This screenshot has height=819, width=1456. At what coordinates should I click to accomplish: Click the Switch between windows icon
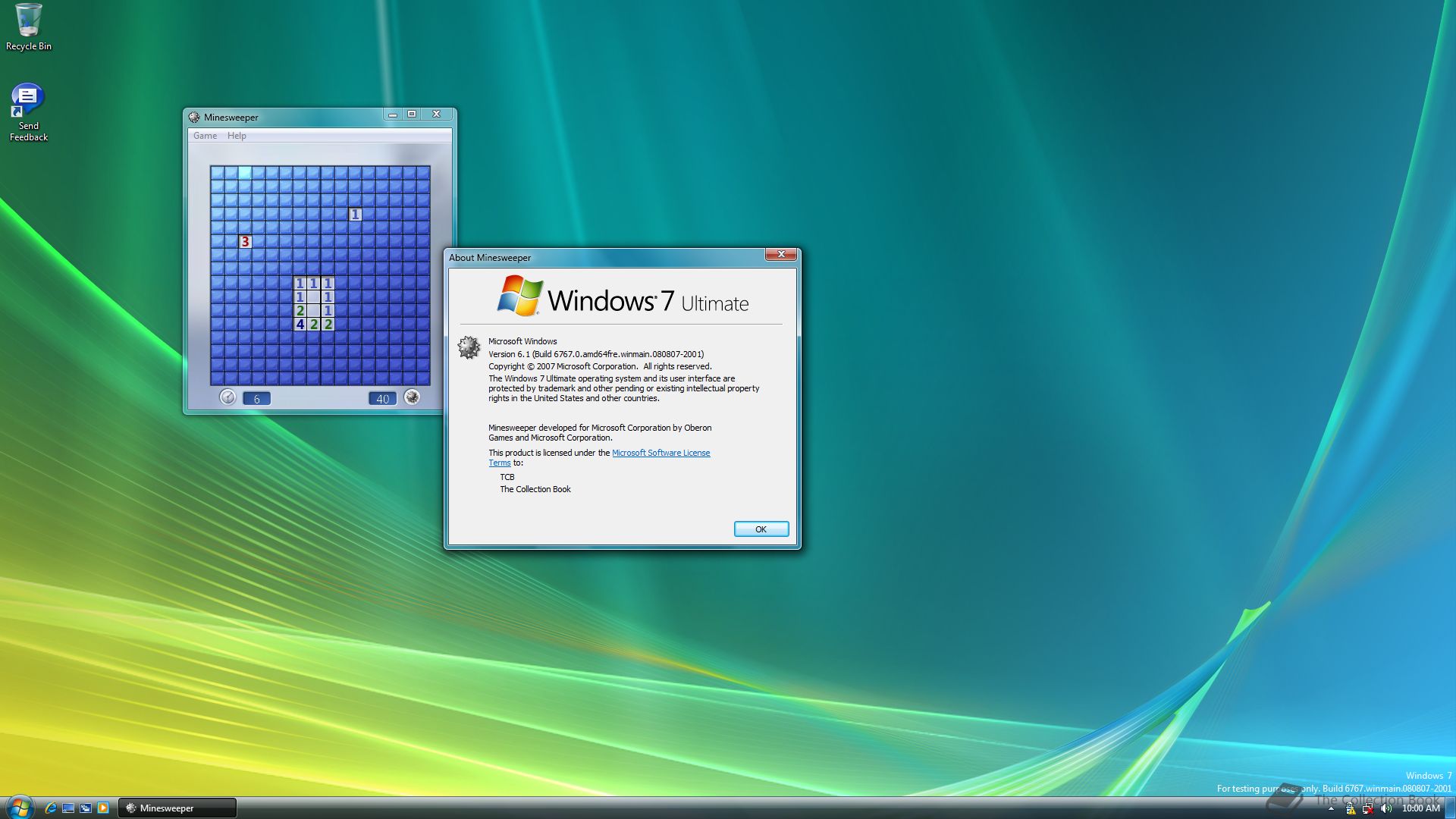click(86, 808)
